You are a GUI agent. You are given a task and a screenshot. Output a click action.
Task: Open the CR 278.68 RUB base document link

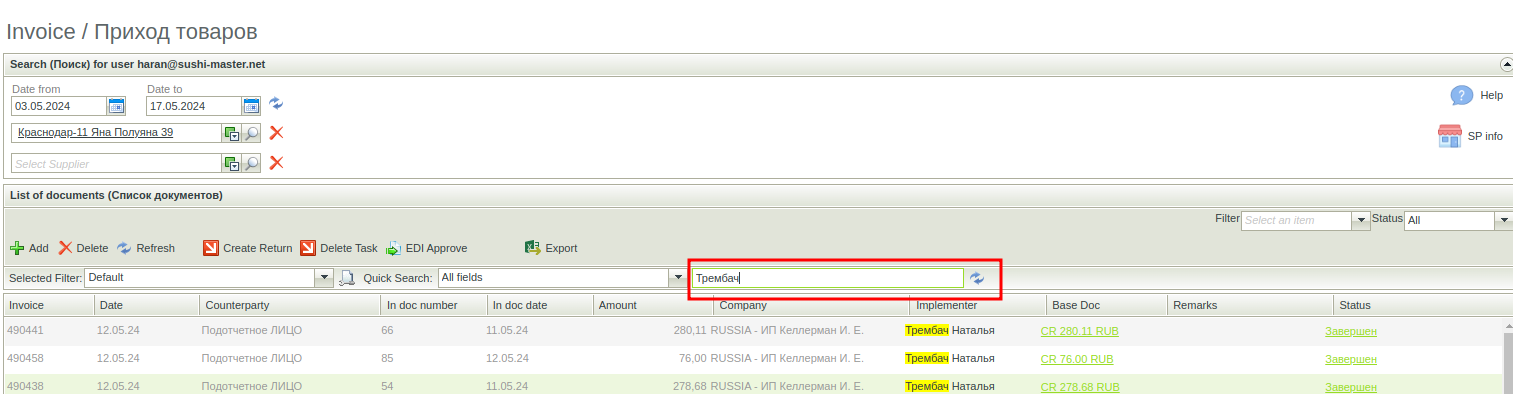tap(1079, 387)
